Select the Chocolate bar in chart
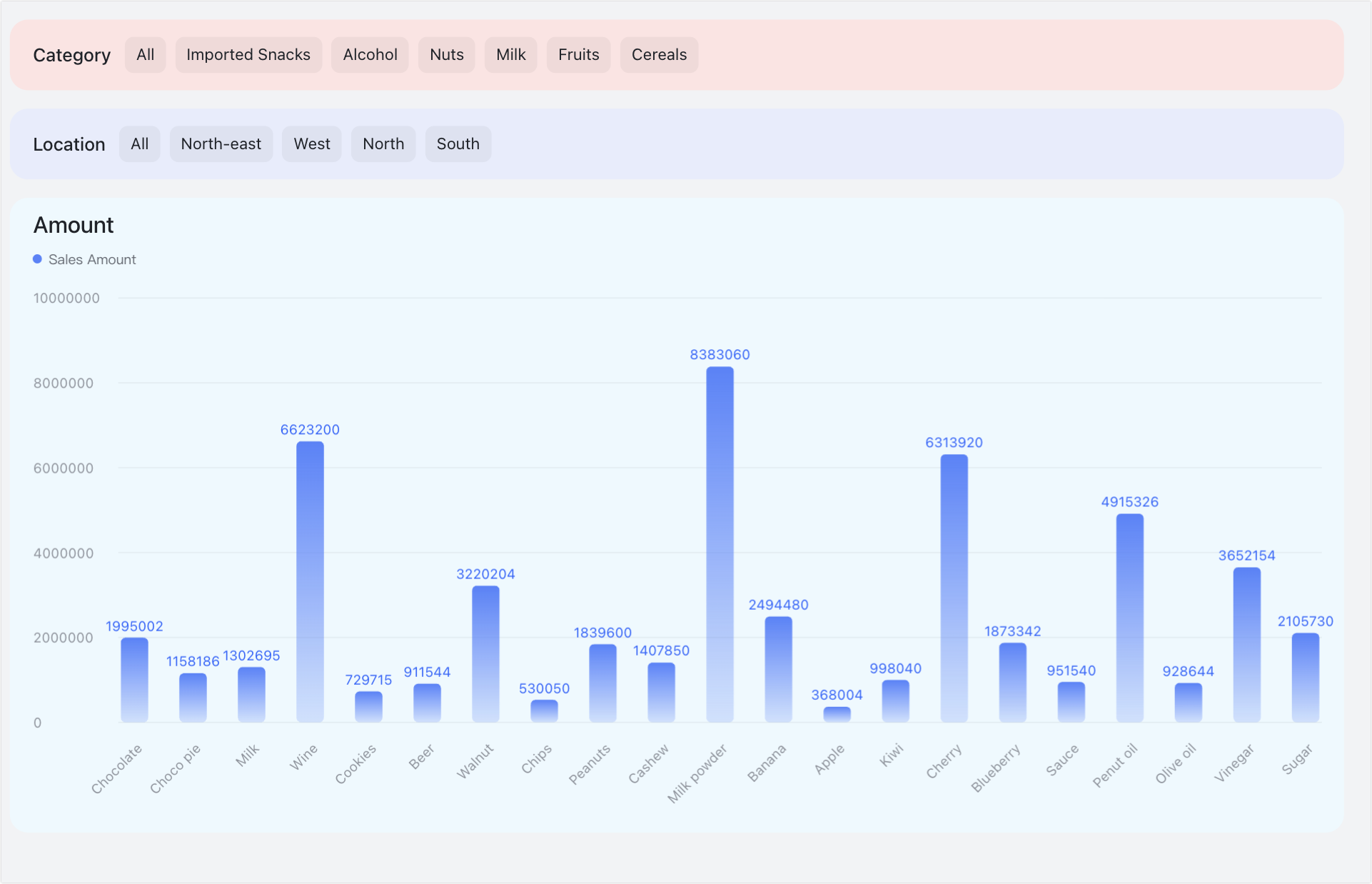This screenshot has height=884, width=1372. pyautogui.click(x=134, y=680)
